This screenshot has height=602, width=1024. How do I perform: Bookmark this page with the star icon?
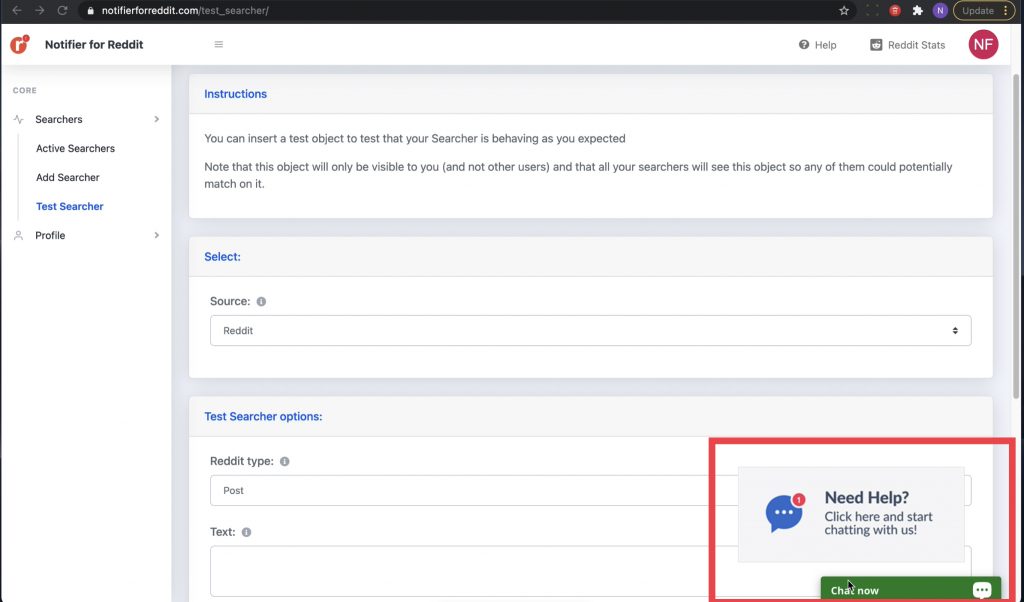pos(844,10)
